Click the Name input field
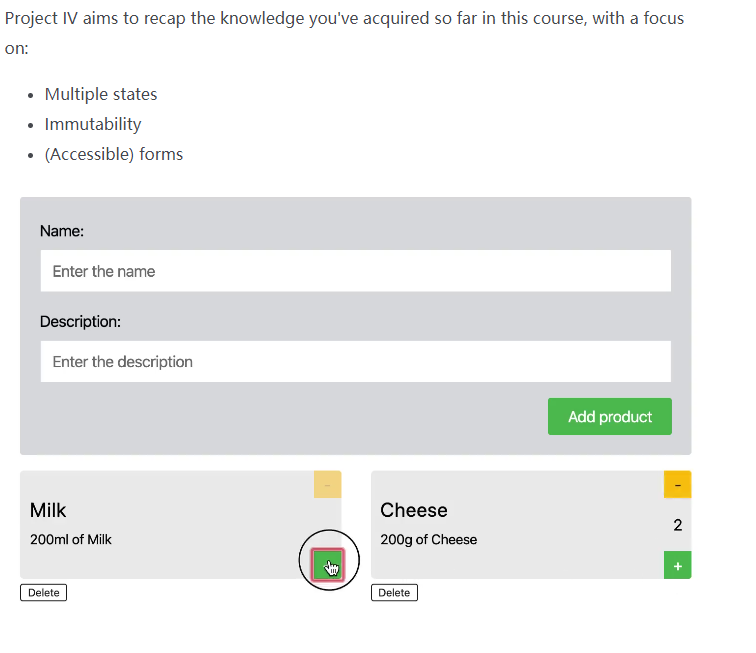 point(355,271)
